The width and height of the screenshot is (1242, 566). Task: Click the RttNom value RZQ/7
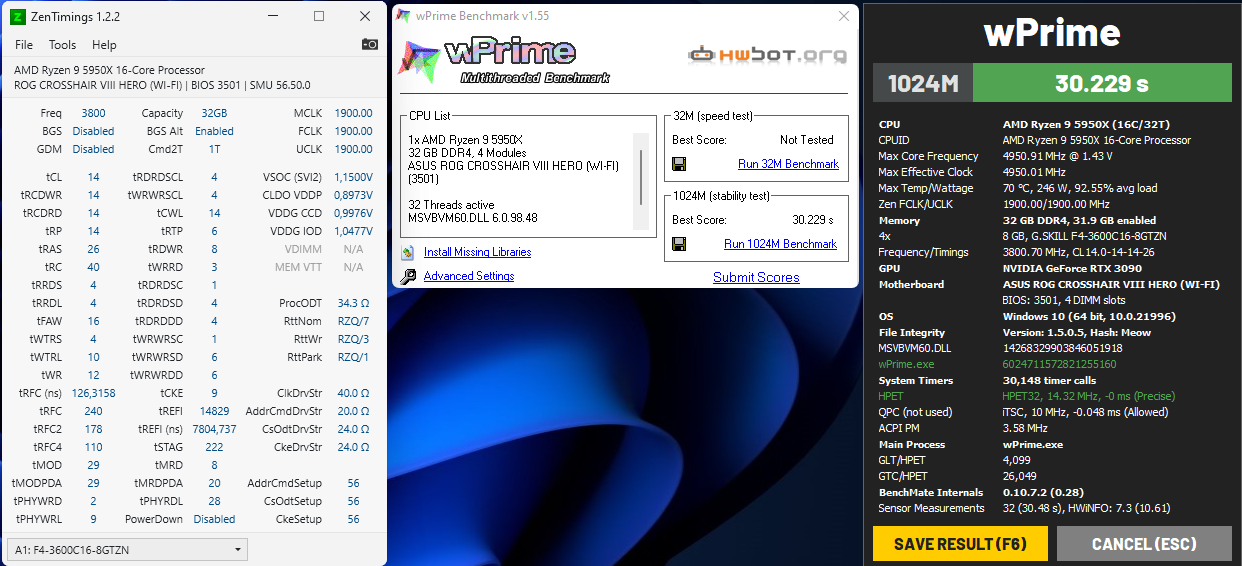[x=353, y=321]
